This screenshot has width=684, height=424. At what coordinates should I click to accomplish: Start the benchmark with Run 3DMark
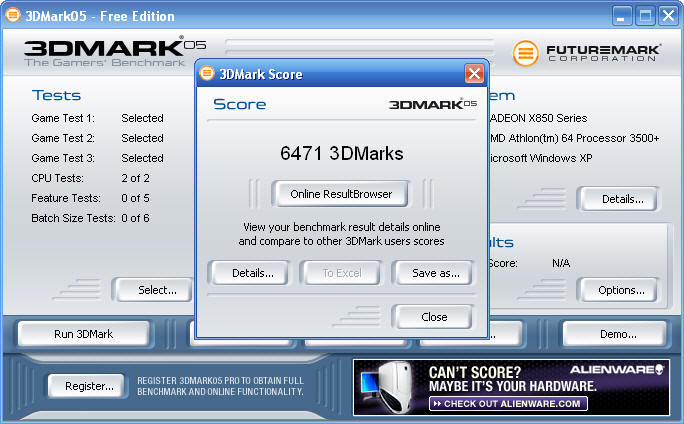click(x=83, y=334)
